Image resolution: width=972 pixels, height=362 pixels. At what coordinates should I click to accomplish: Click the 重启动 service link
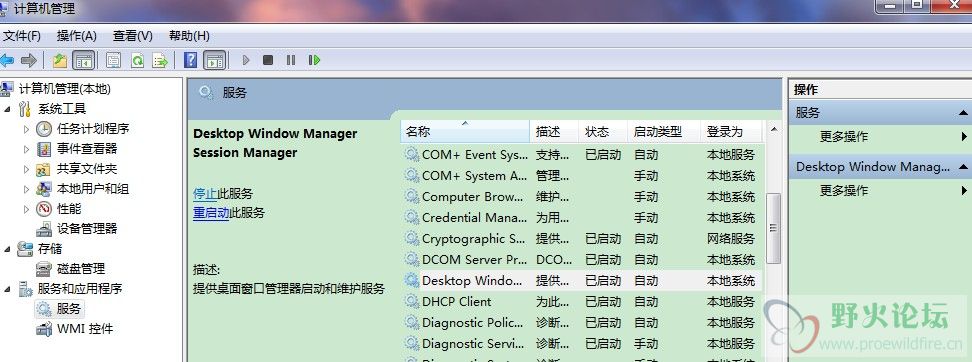[211, 213]
